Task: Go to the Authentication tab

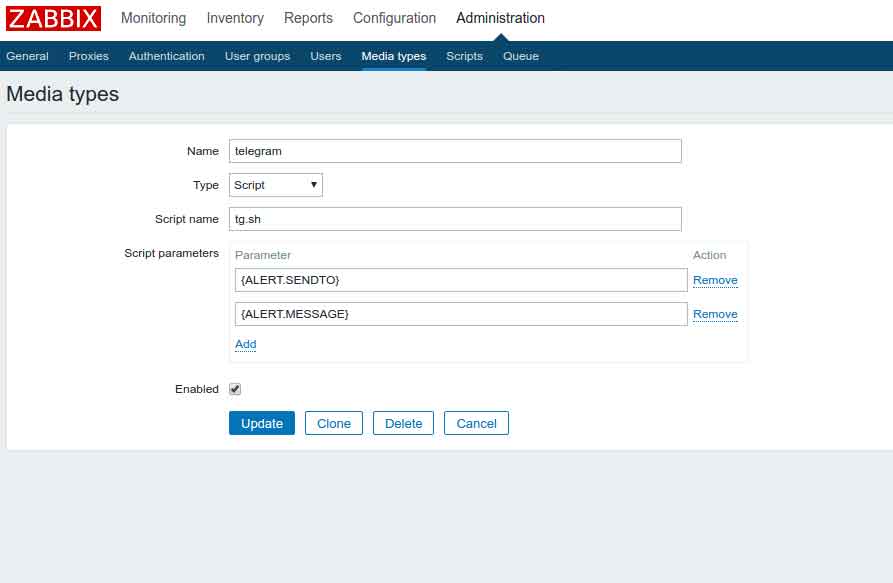Action: tap(166, 56)
